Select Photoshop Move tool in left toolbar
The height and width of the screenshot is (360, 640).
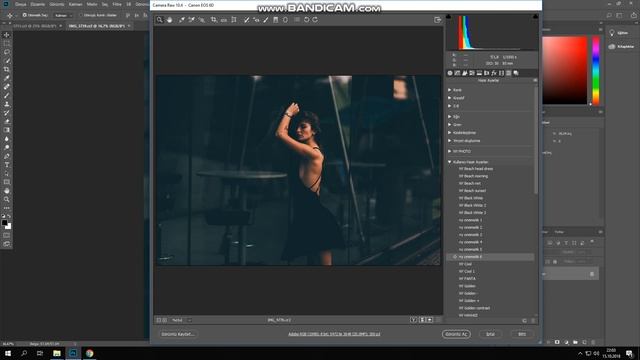[7, 35]
